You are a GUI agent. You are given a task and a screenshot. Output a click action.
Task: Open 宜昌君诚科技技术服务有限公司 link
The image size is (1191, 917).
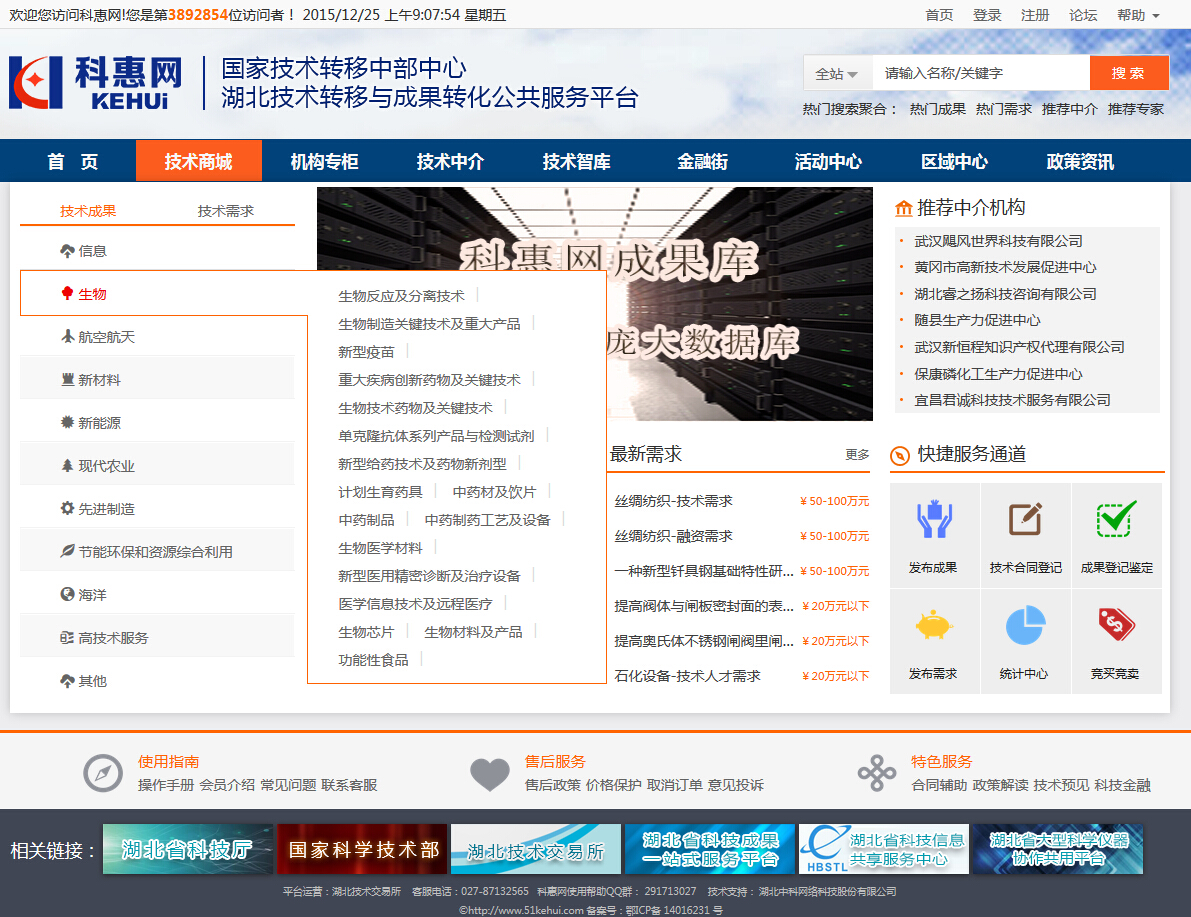point(1012,400)
